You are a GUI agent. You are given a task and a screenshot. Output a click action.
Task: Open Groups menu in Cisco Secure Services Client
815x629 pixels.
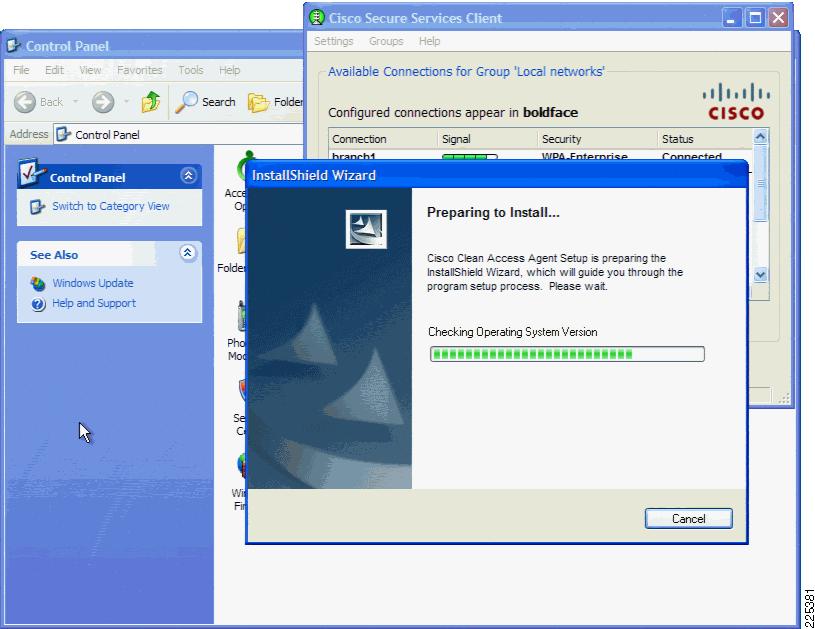click(386, 41)
